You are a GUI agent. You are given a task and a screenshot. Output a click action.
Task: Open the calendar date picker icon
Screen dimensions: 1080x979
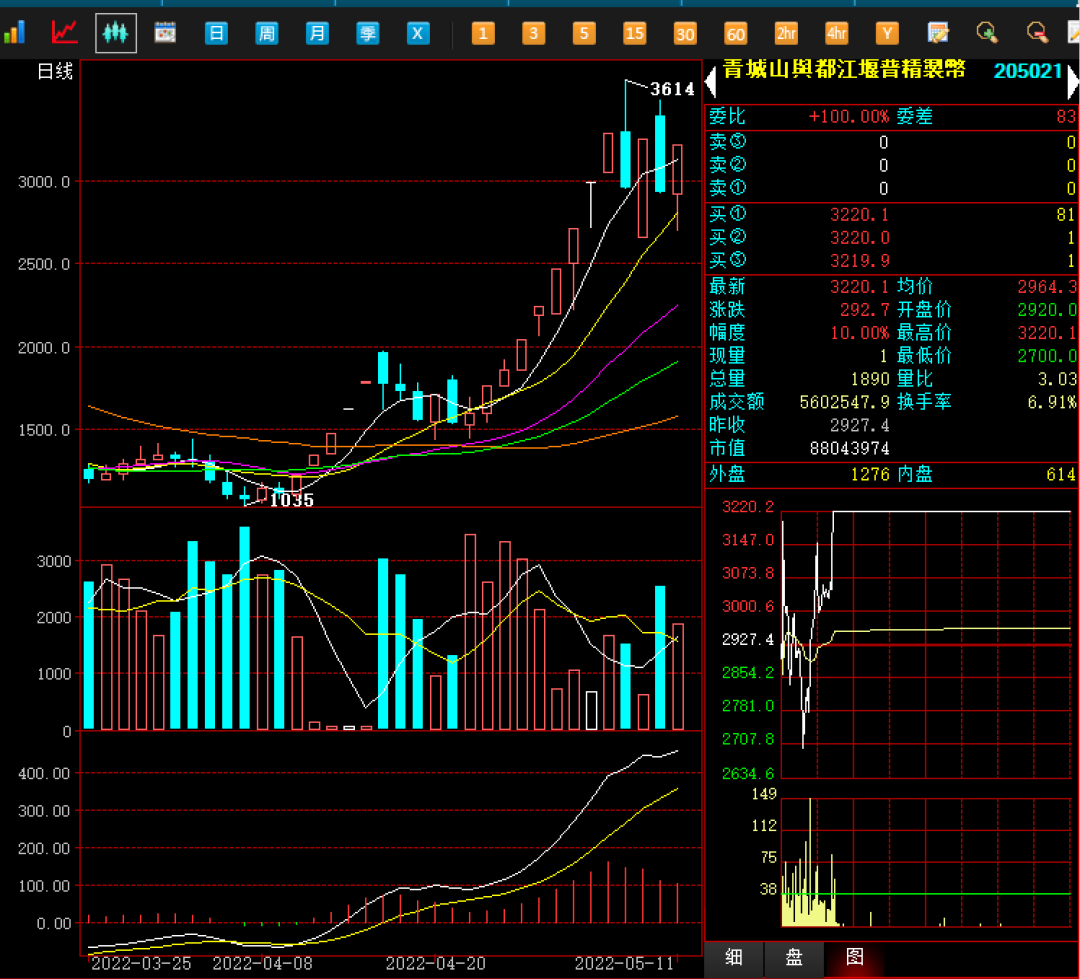pyautogui.click(x=165, y=32)
